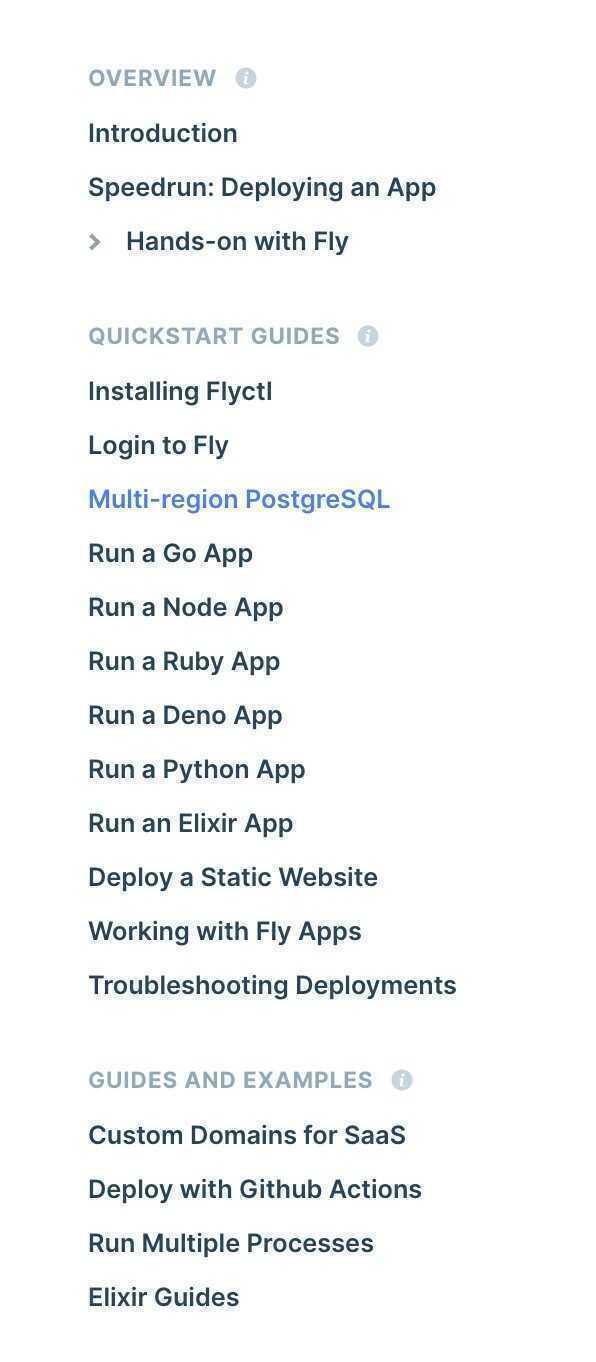Open the Introduction page

coord(163,133)
